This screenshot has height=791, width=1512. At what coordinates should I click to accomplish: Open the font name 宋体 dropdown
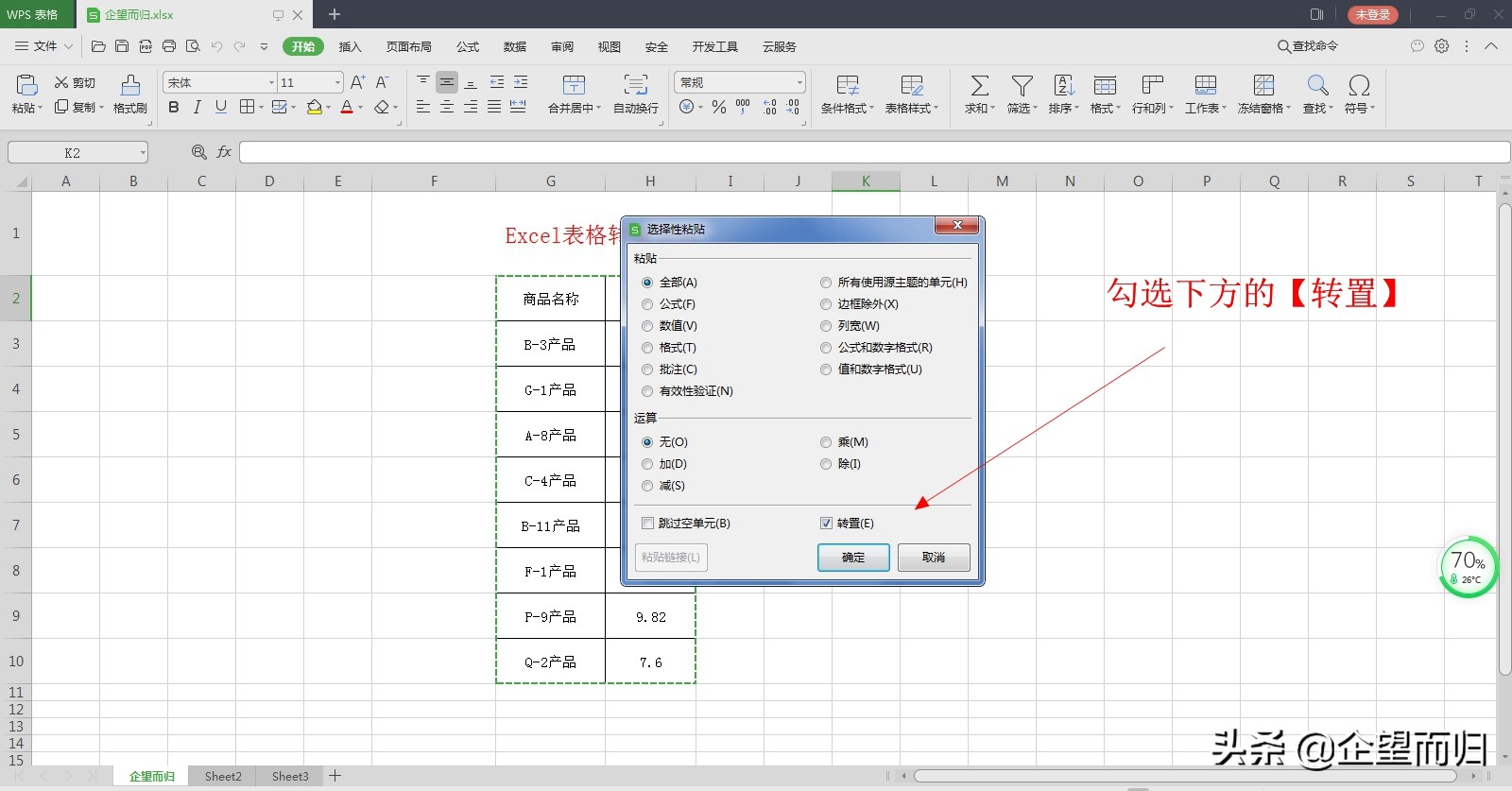271,83
